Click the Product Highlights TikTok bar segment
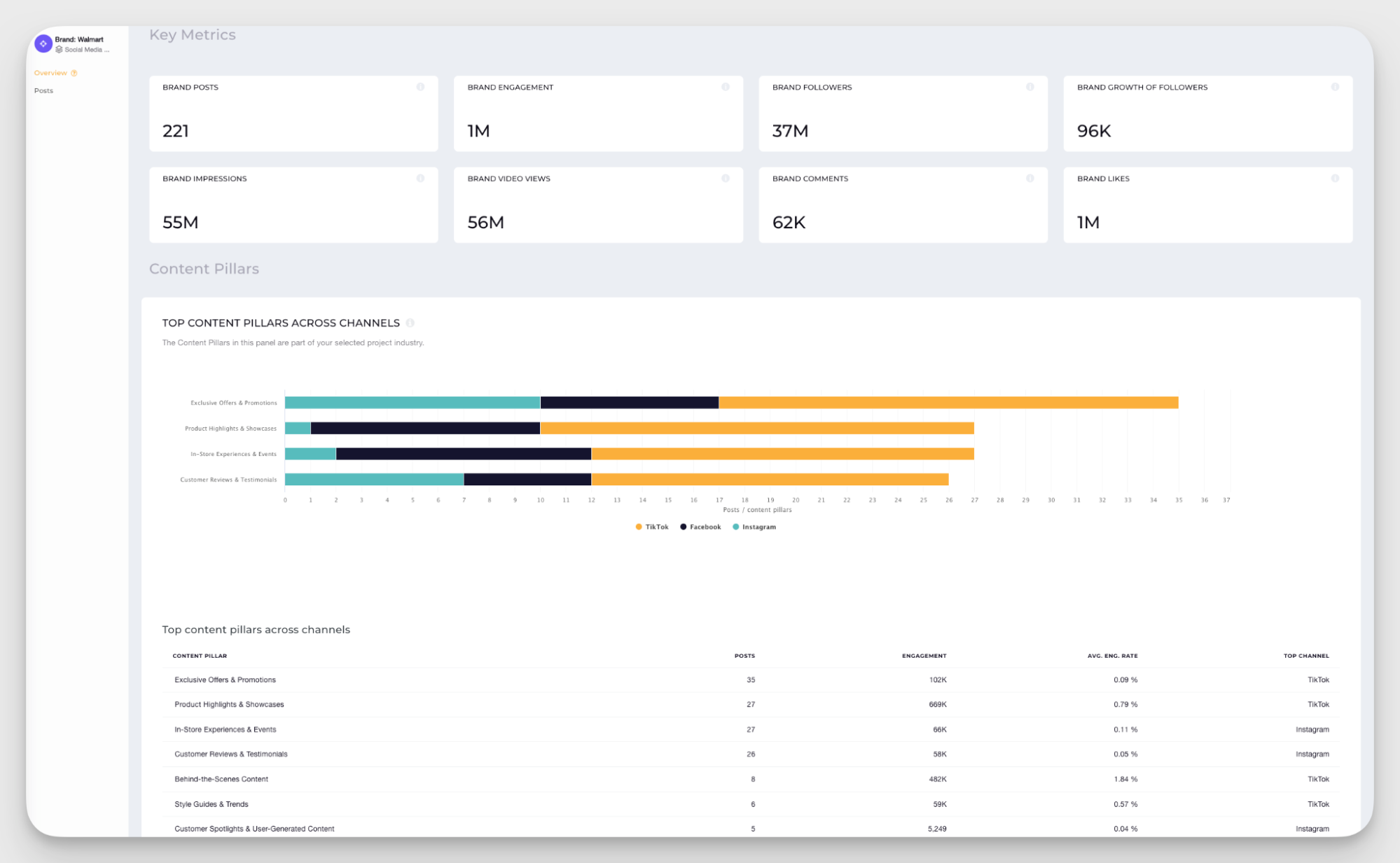This screenshot has width=1400, height=863. (756, 427)
